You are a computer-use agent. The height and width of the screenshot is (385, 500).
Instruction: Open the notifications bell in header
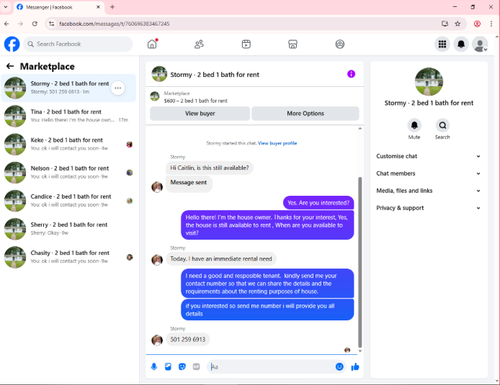[461, 44]
